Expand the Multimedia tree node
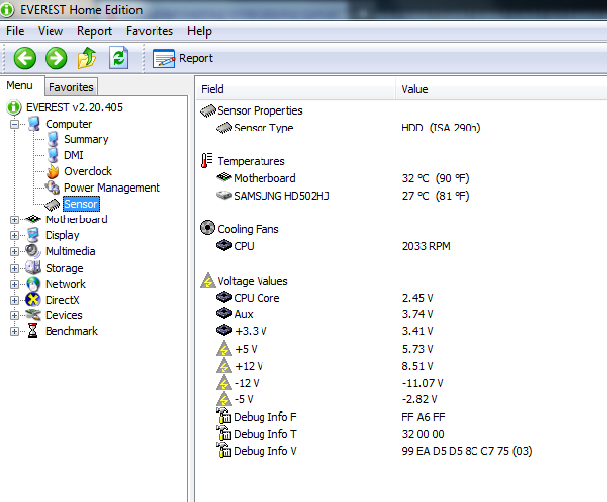 point(14,251)
